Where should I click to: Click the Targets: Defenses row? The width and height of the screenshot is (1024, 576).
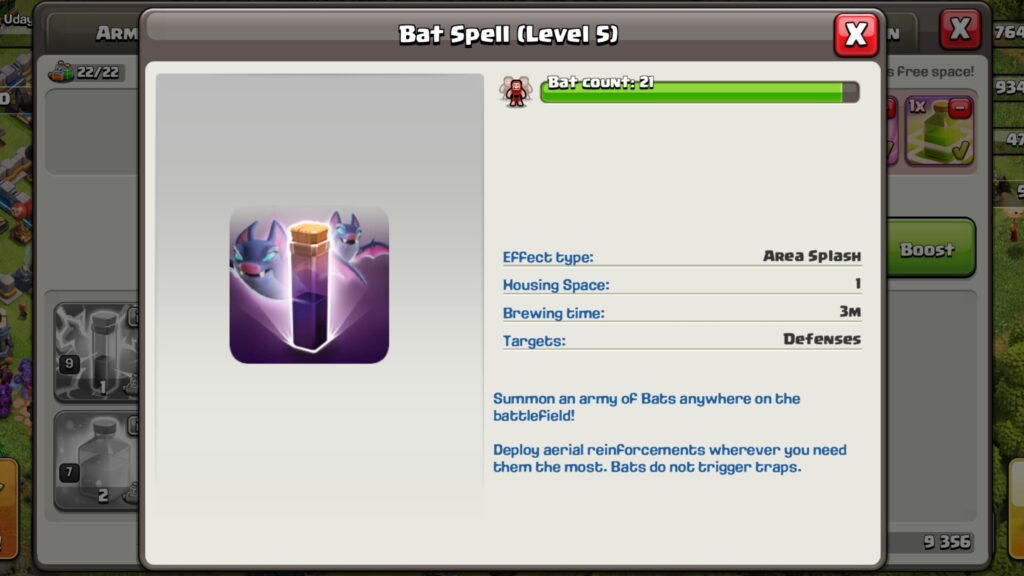682,340
